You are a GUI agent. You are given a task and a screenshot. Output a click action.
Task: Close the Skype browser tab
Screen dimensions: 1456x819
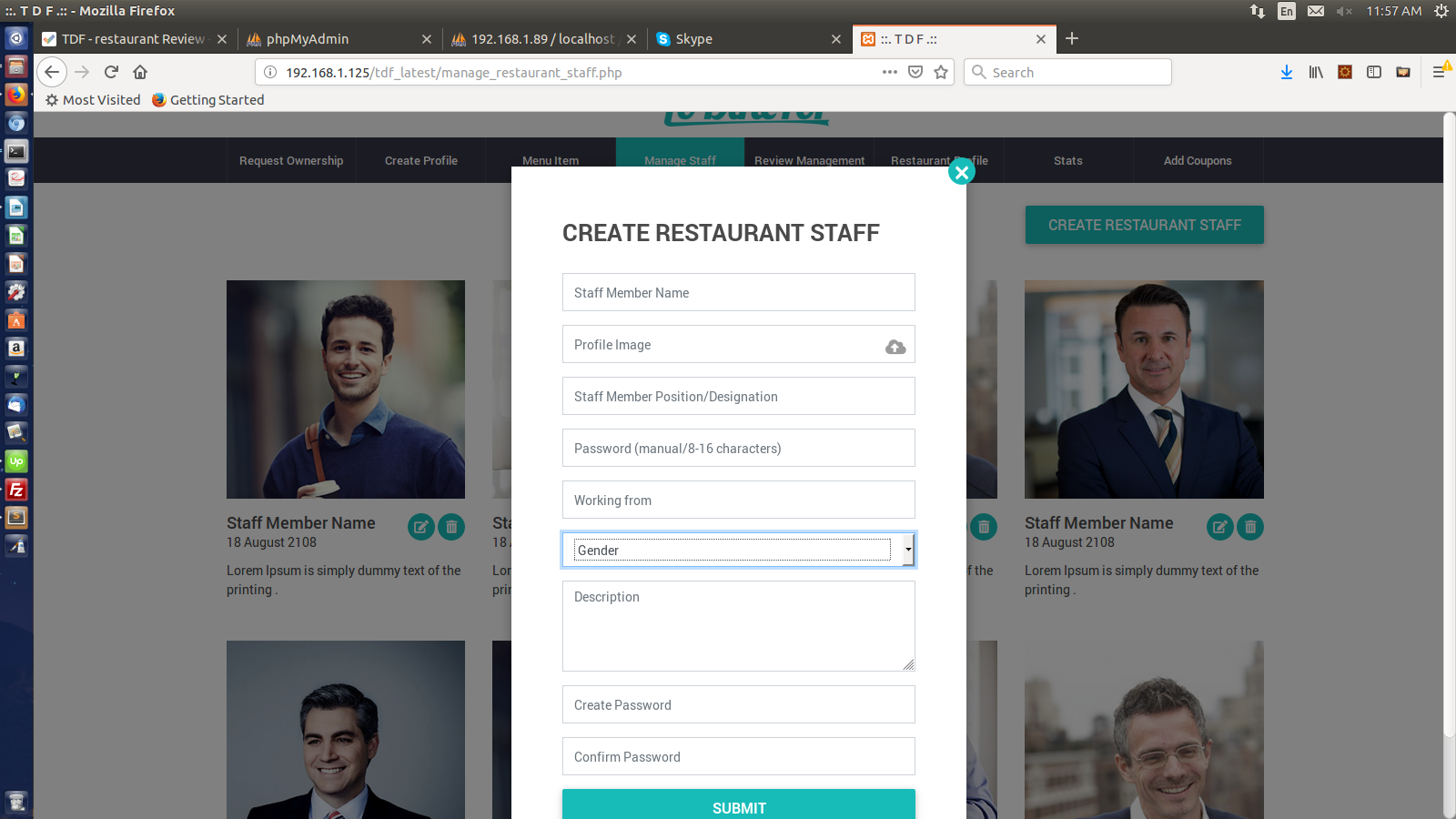click(x=836, y=39)
